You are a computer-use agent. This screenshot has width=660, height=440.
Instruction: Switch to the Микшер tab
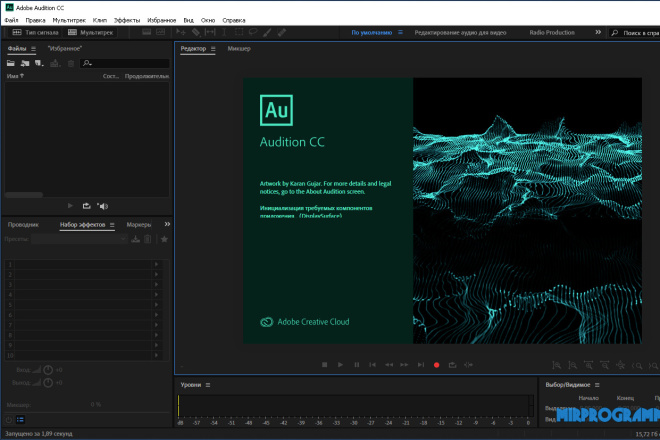(239, 48)
